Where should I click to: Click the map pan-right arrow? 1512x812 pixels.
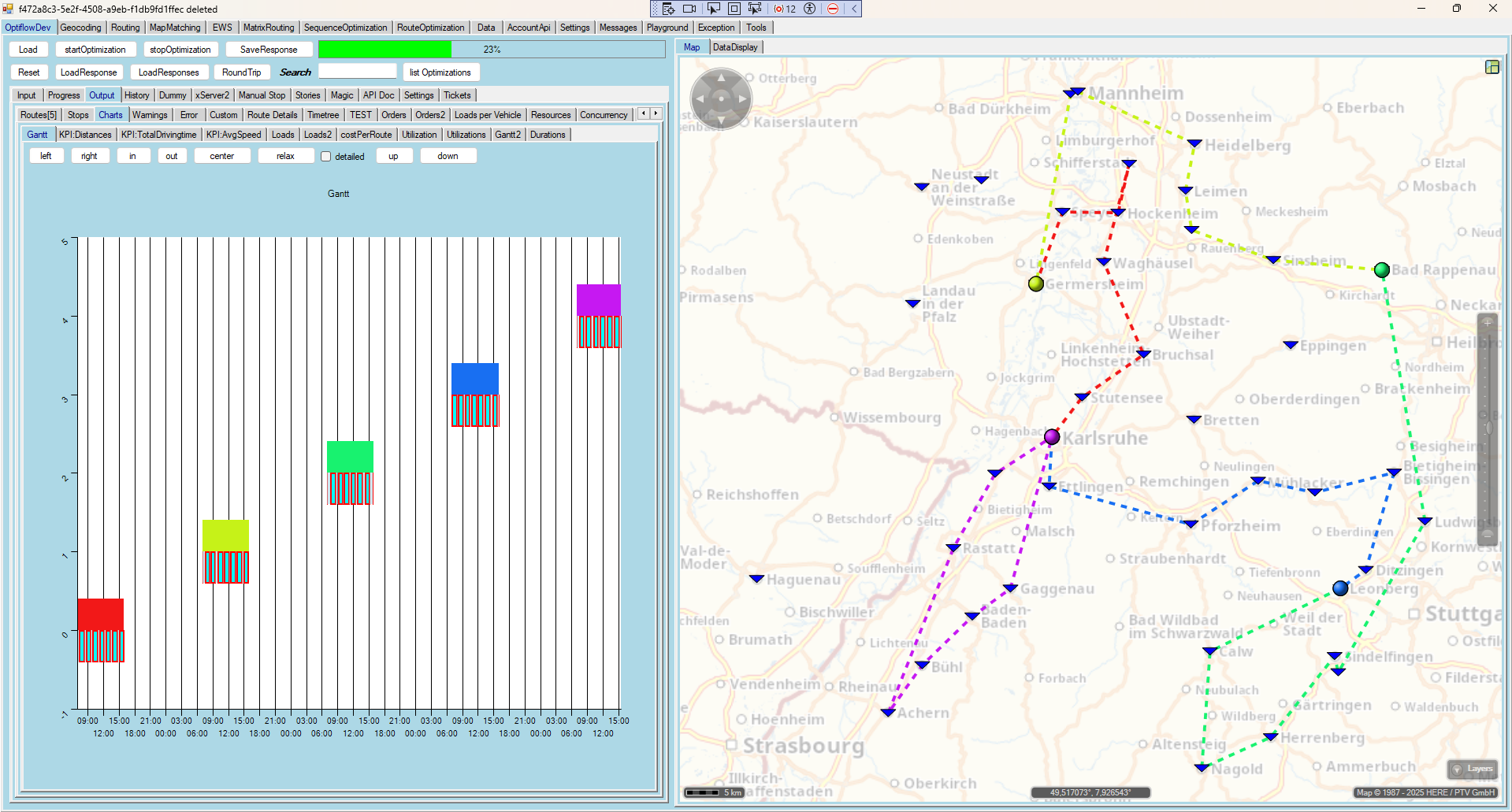point(742,98)
